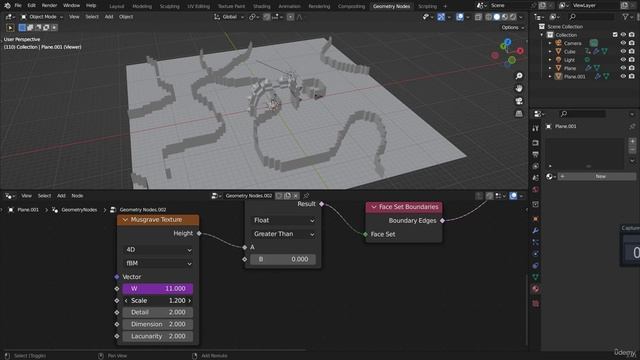The width and height of the screenshot is (640, 360).
Task: Open the Global transform orientation dropdown
Action: coord(229,17)
